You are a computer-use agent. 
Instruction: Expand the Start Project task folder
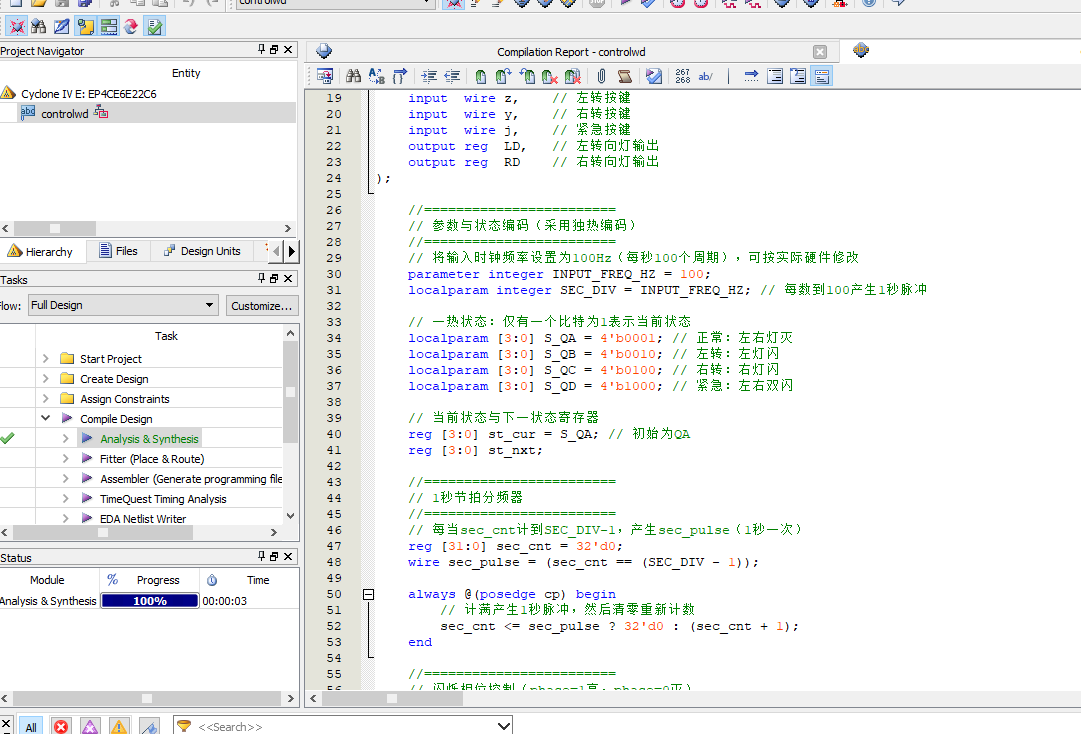[x=46, y=358]
